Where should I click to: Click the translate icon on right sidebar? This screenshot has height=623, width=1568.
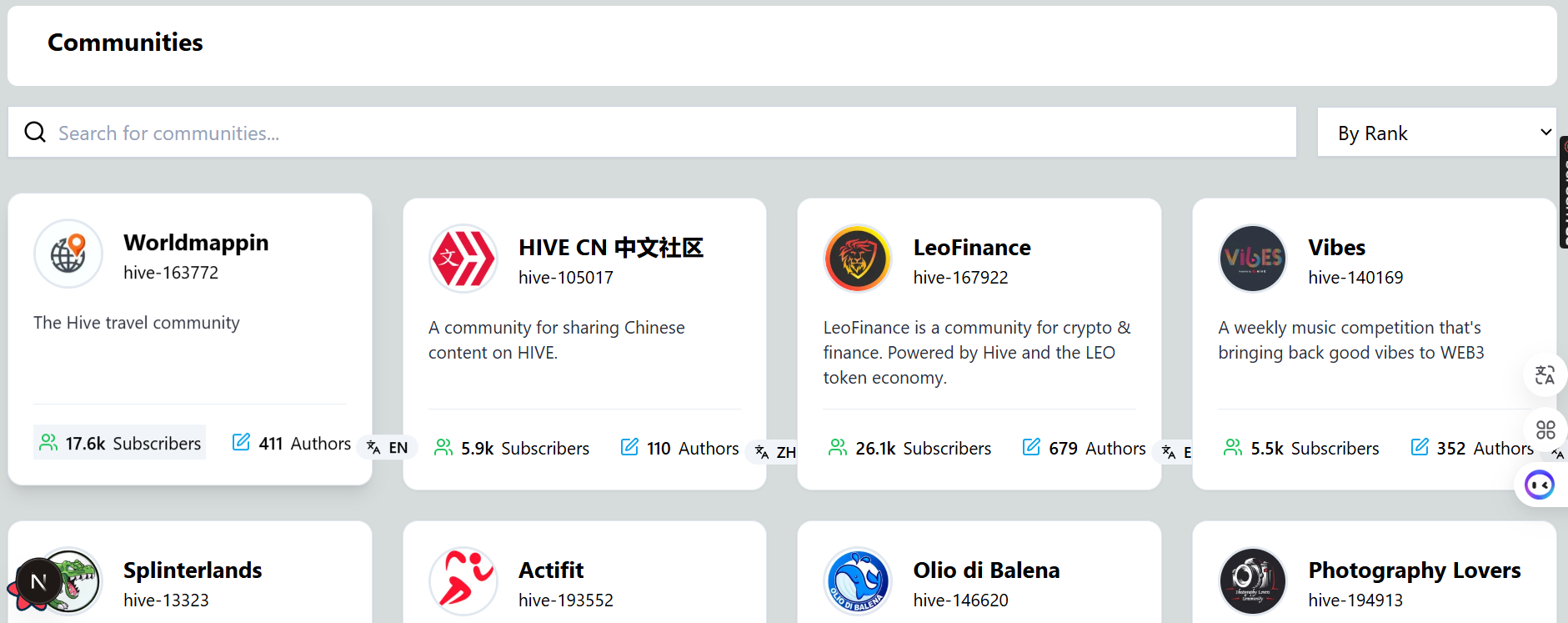[1545, 375]
